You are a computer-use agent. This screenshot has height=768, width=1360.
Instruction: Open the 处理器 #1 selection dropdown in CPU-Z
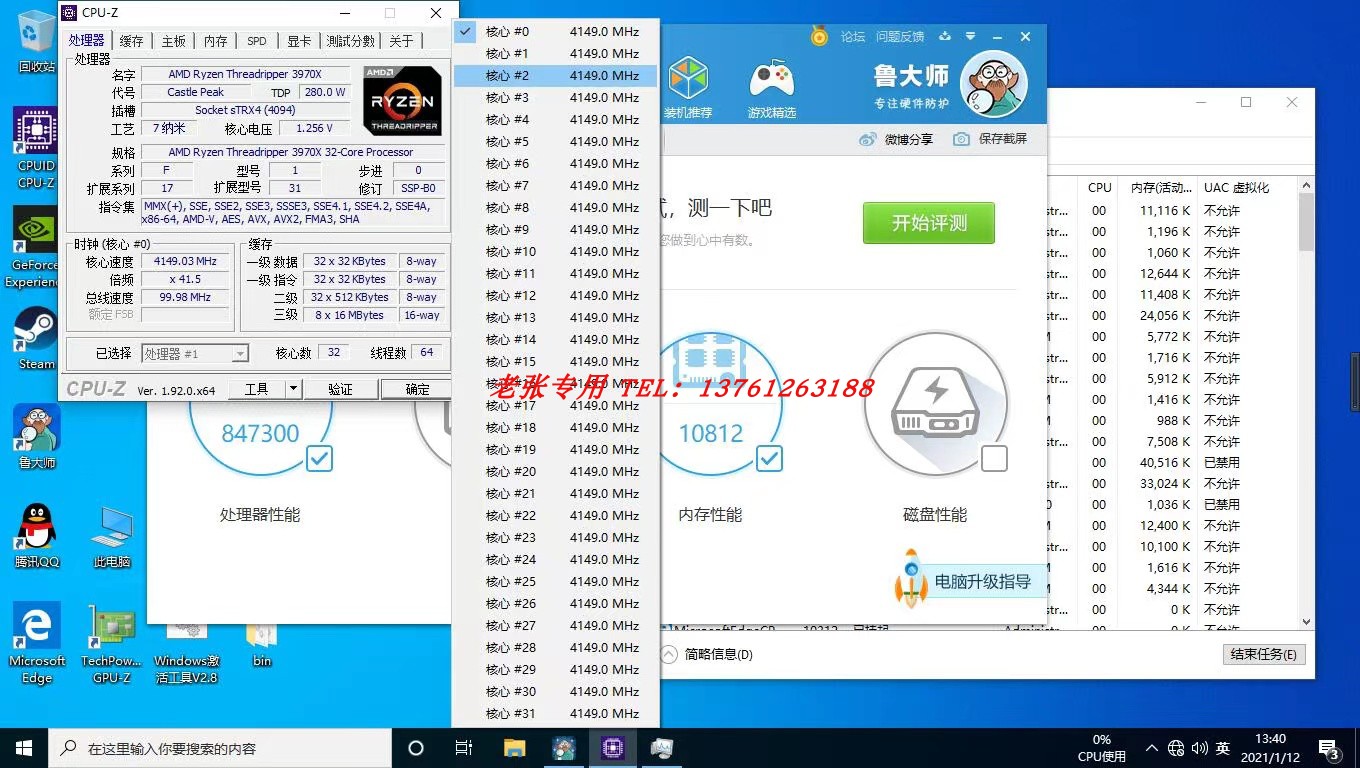point(195,353)
